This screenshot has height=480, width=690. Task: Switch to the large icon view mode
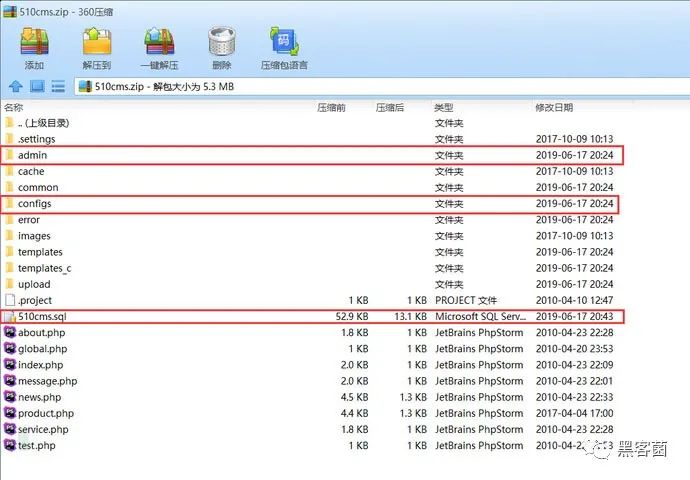[37, 87]
